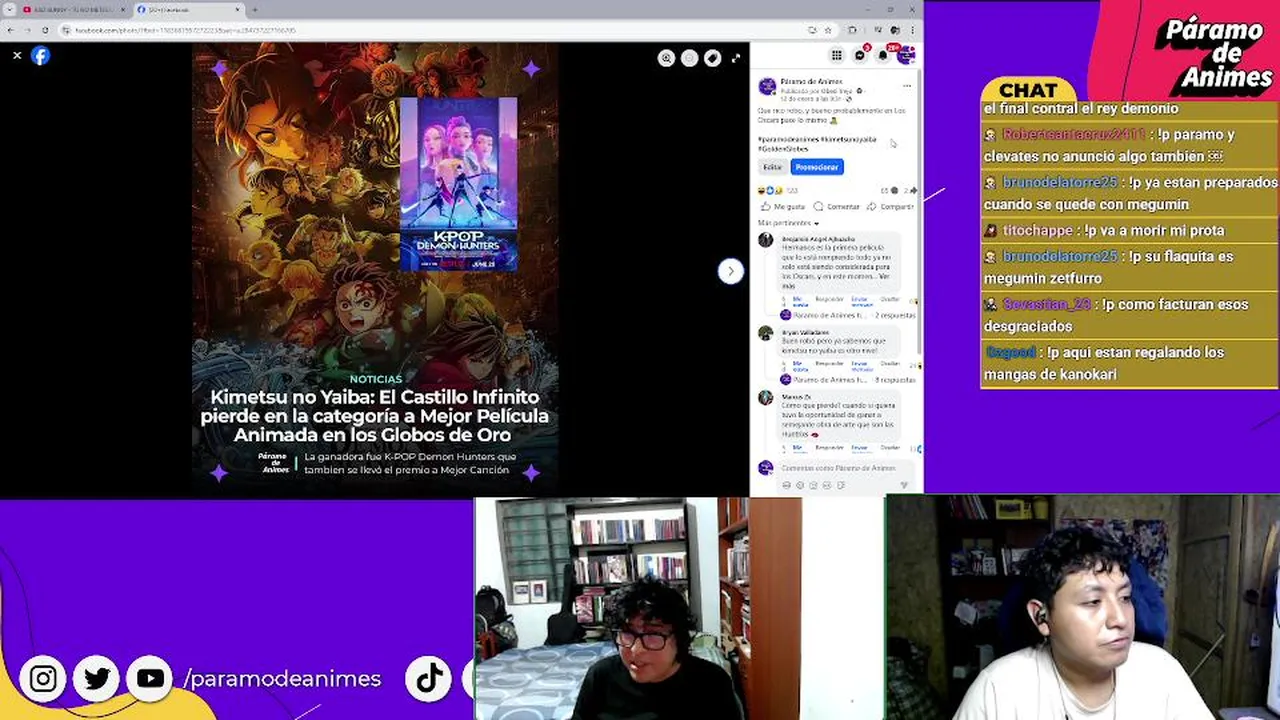Reload the page with the refresh icon

pyautogui.click(x=45, y=30)
